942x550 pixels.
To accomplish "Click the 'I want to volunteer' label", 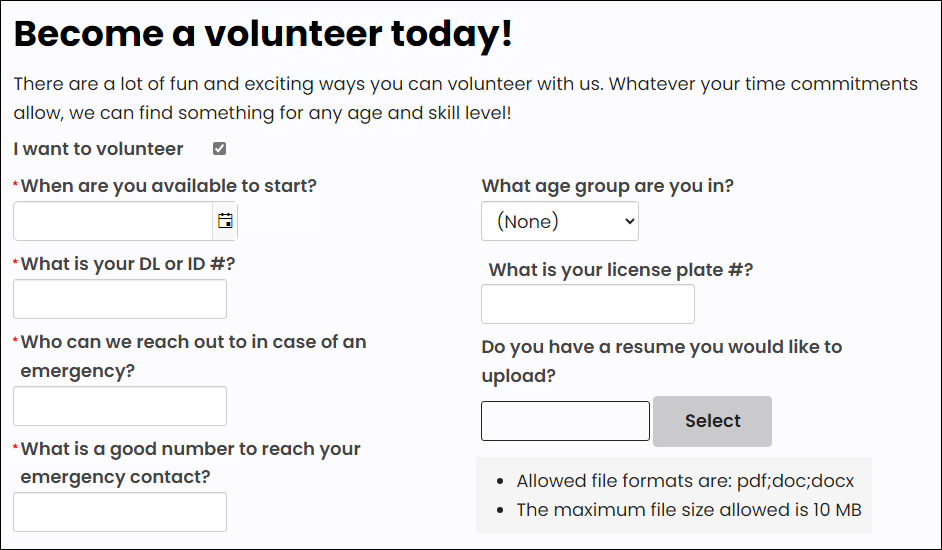I will 99,149.
